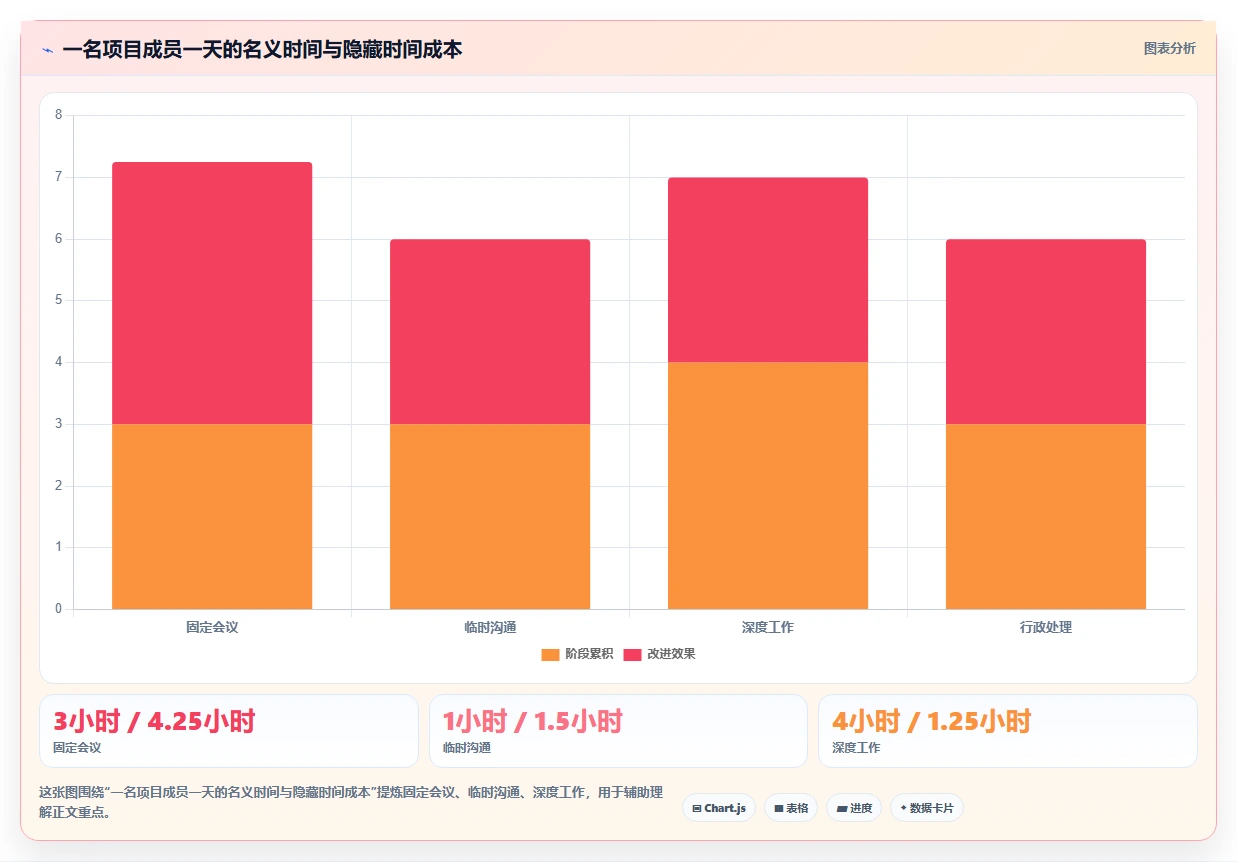Click the 3小时 / 4.25小时 stat card
1237x862 pixels.
(x=229, y=731)
